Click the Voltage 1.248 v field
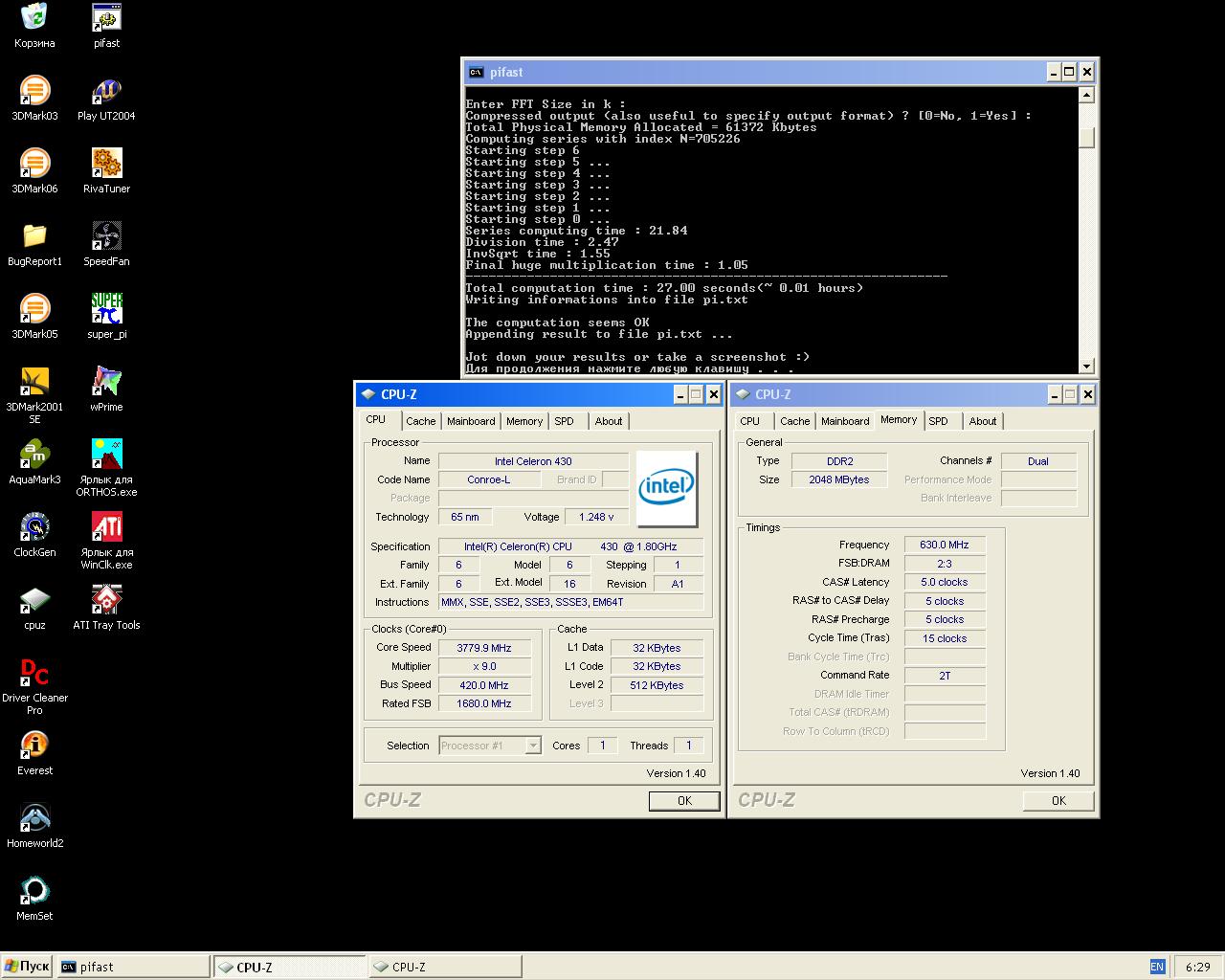 pos(596,517)
